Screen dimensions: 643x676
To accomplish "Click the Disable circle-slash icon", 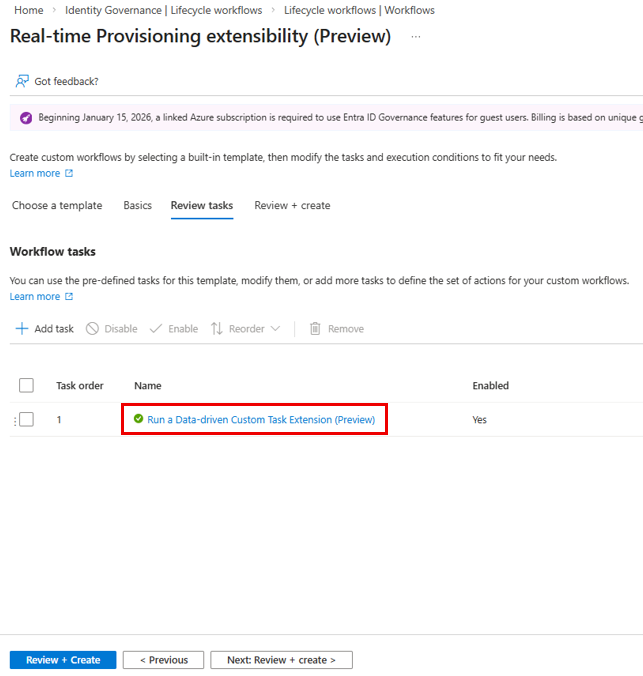I will click(92, 329).
